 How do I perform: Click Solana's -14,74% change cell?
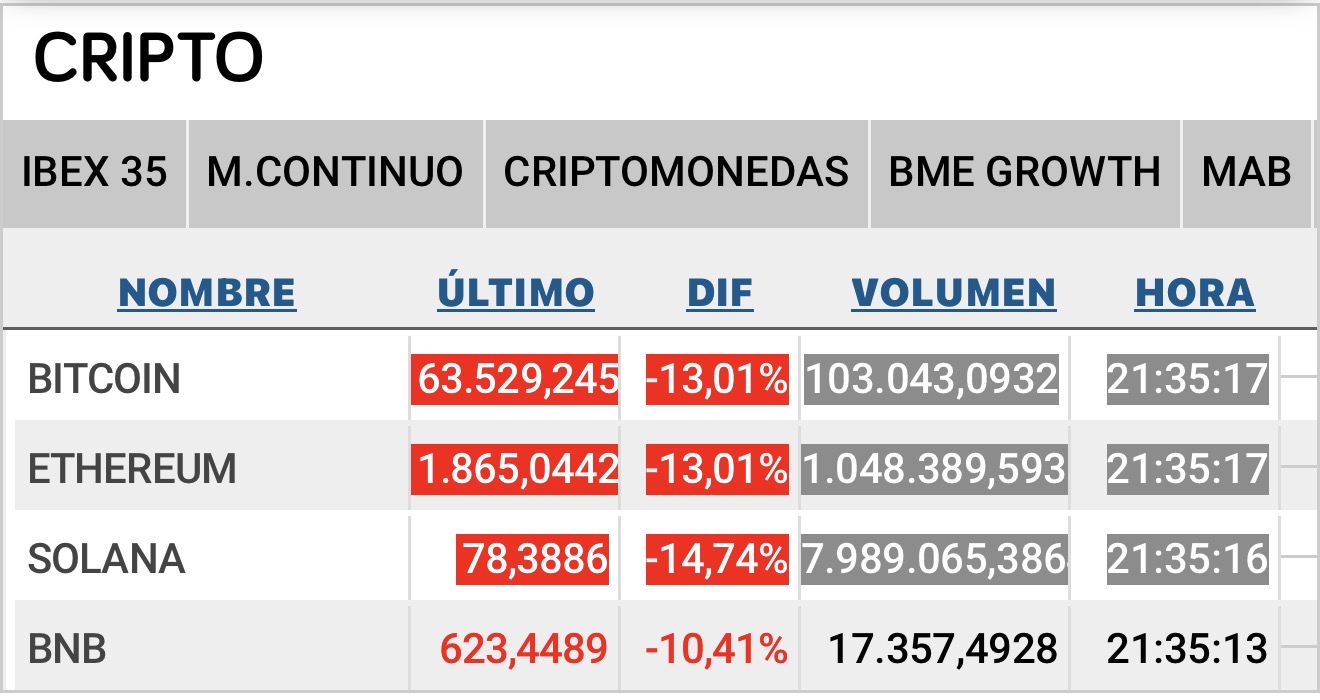pos(717,559)
